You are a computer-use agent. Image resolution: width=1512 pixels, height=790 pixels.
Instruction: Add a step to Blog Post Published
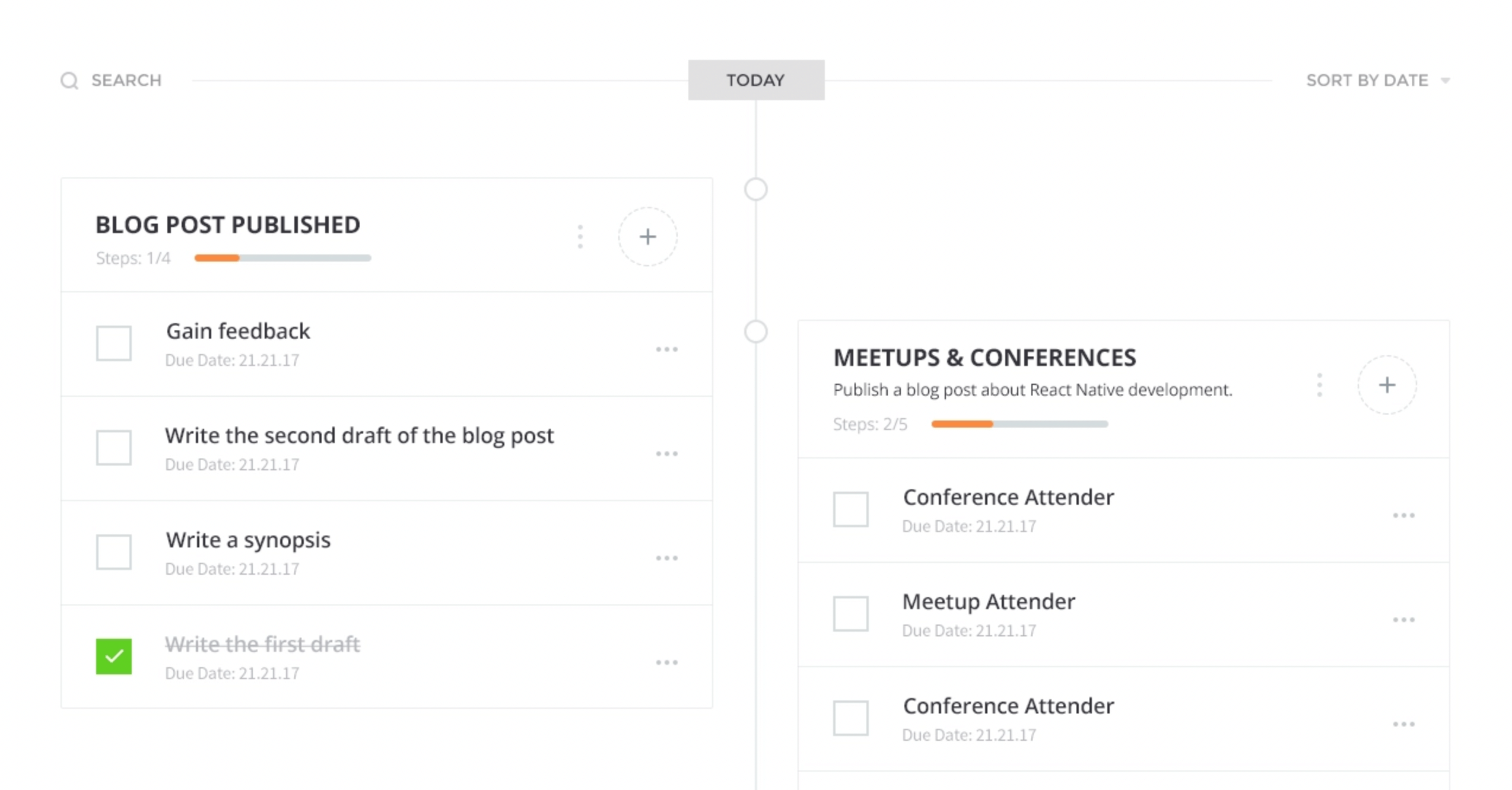click(x=647, y=237)
